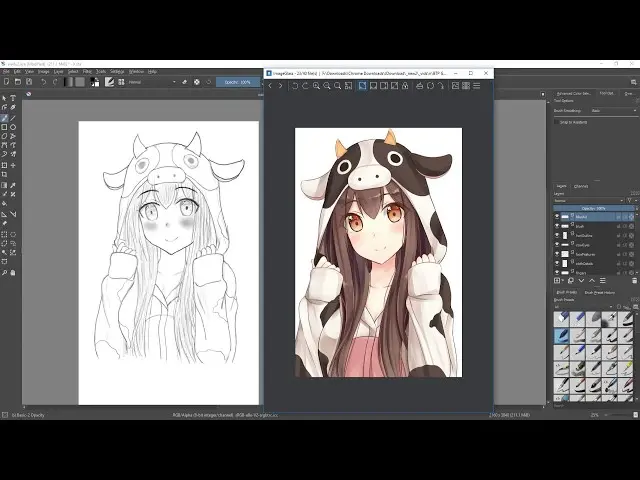The width and height of the screenshot is (640, 480).
Task: Open brush blending mode Normal dropdown
Action: [x=152, y=82]
